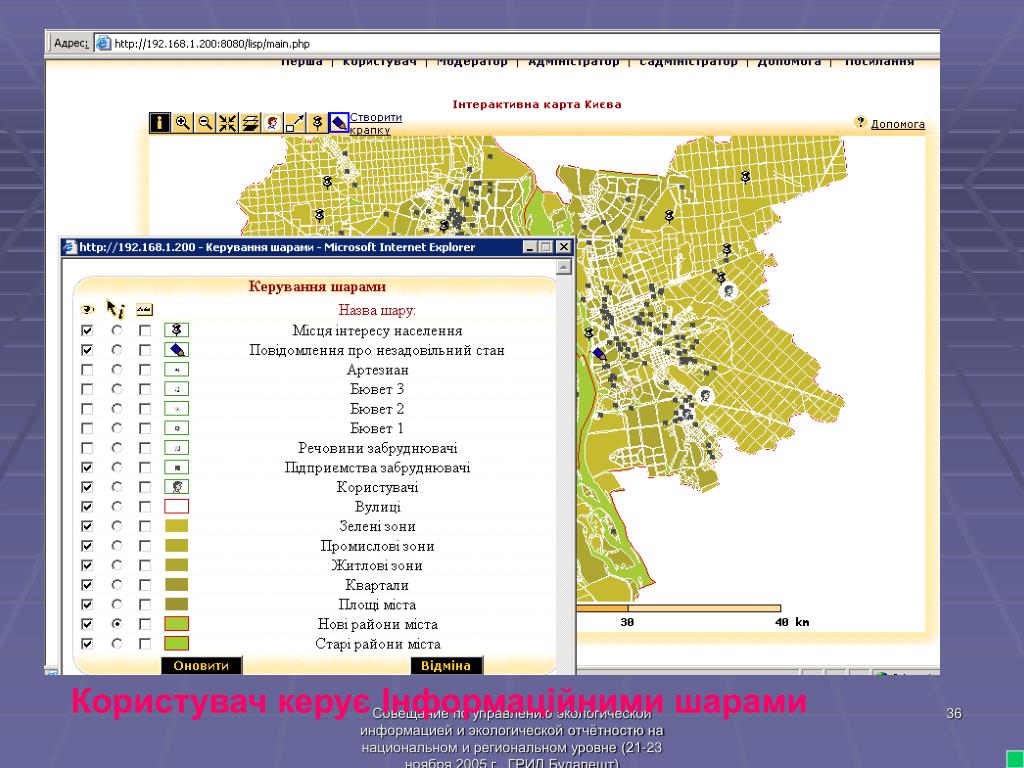
Task: Click the Зелені зони color swatch
Action: coord(176,526)
